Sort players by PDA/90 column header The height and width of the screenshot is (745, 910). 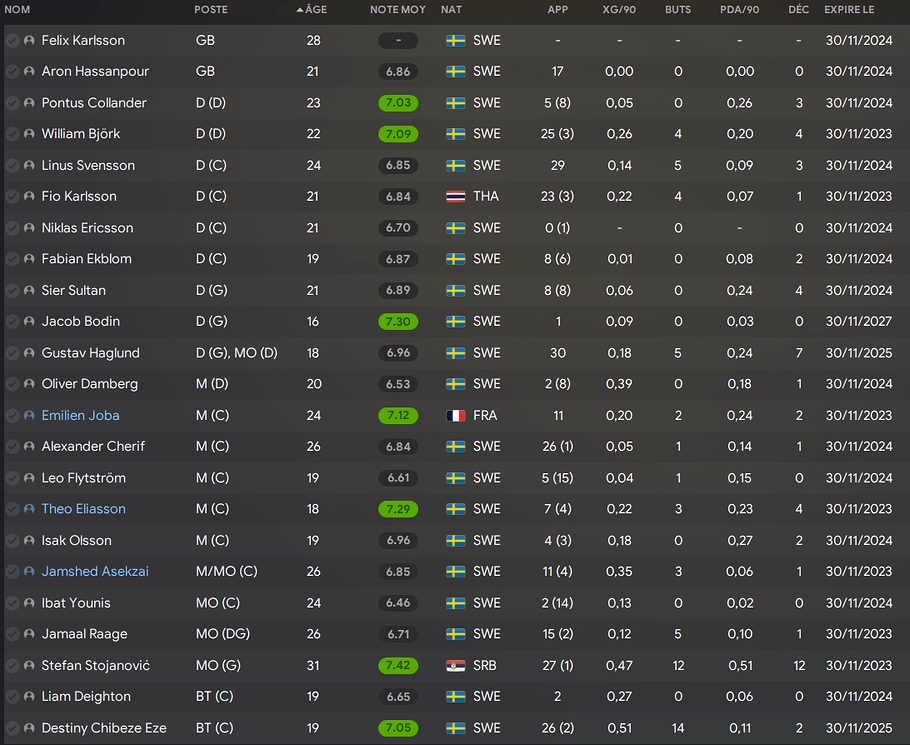click(739, 10)
